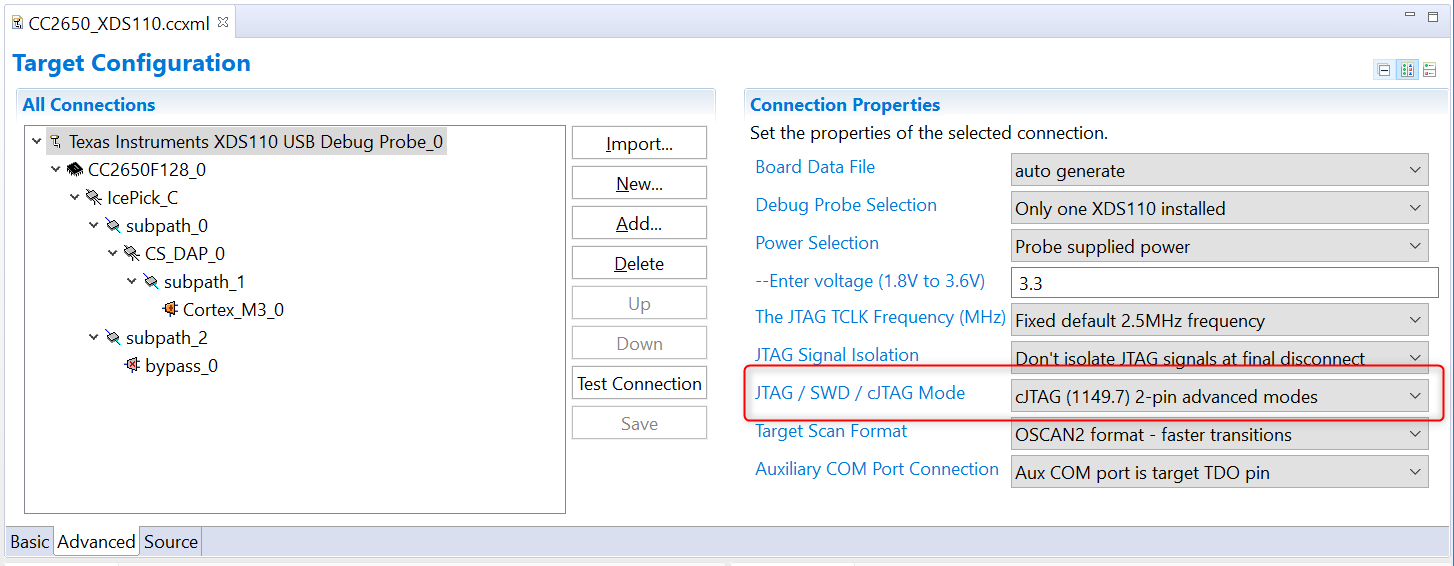Collapse the subpath_2 tree node

(94, 338)
